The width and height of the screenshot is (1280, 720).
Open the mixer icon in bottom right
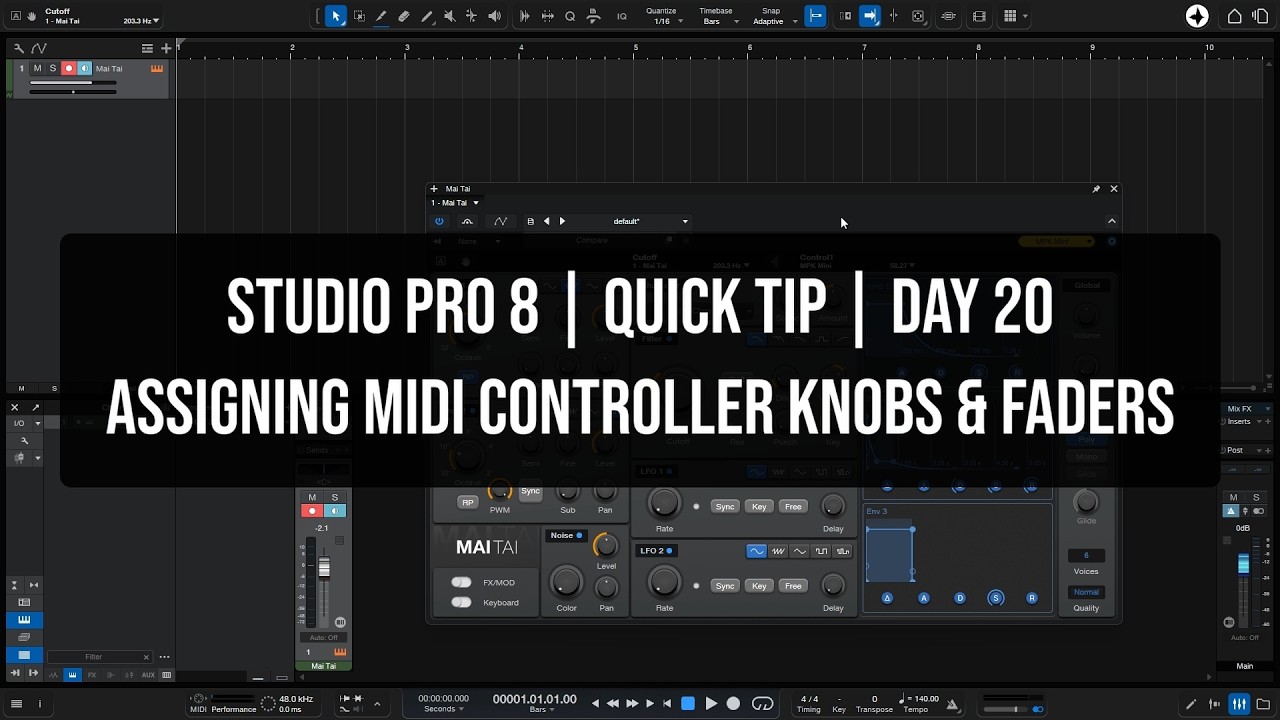pyautogui.click(x=1240, y=704)
